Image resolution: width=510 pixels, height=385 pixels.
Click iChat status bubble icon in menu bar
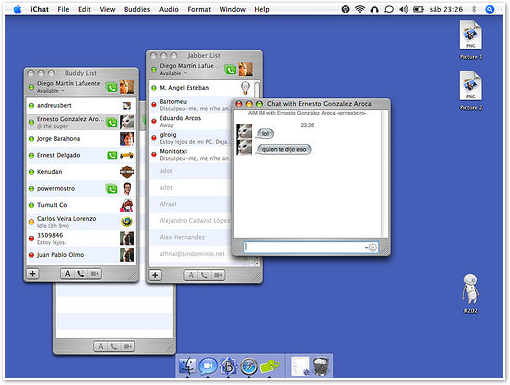pos(389,9)
